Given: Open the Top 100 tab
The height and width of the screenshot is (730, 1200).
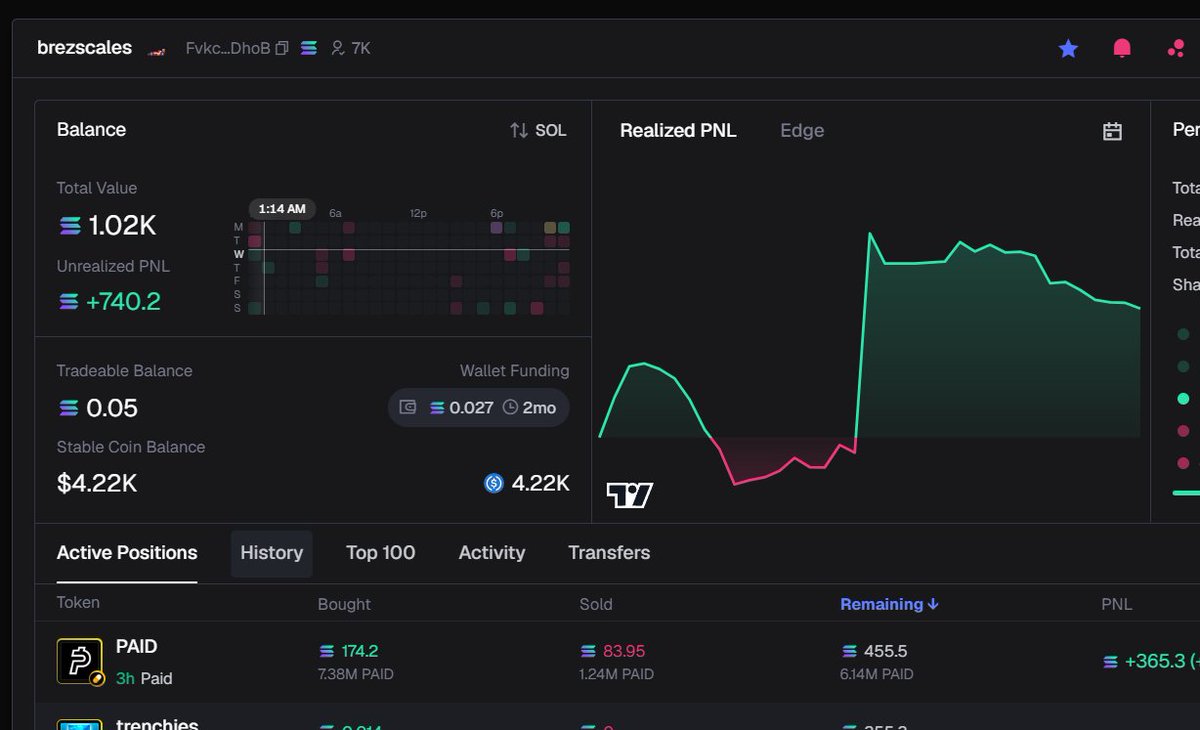Looking at the screenshot, I should point(380,552).
